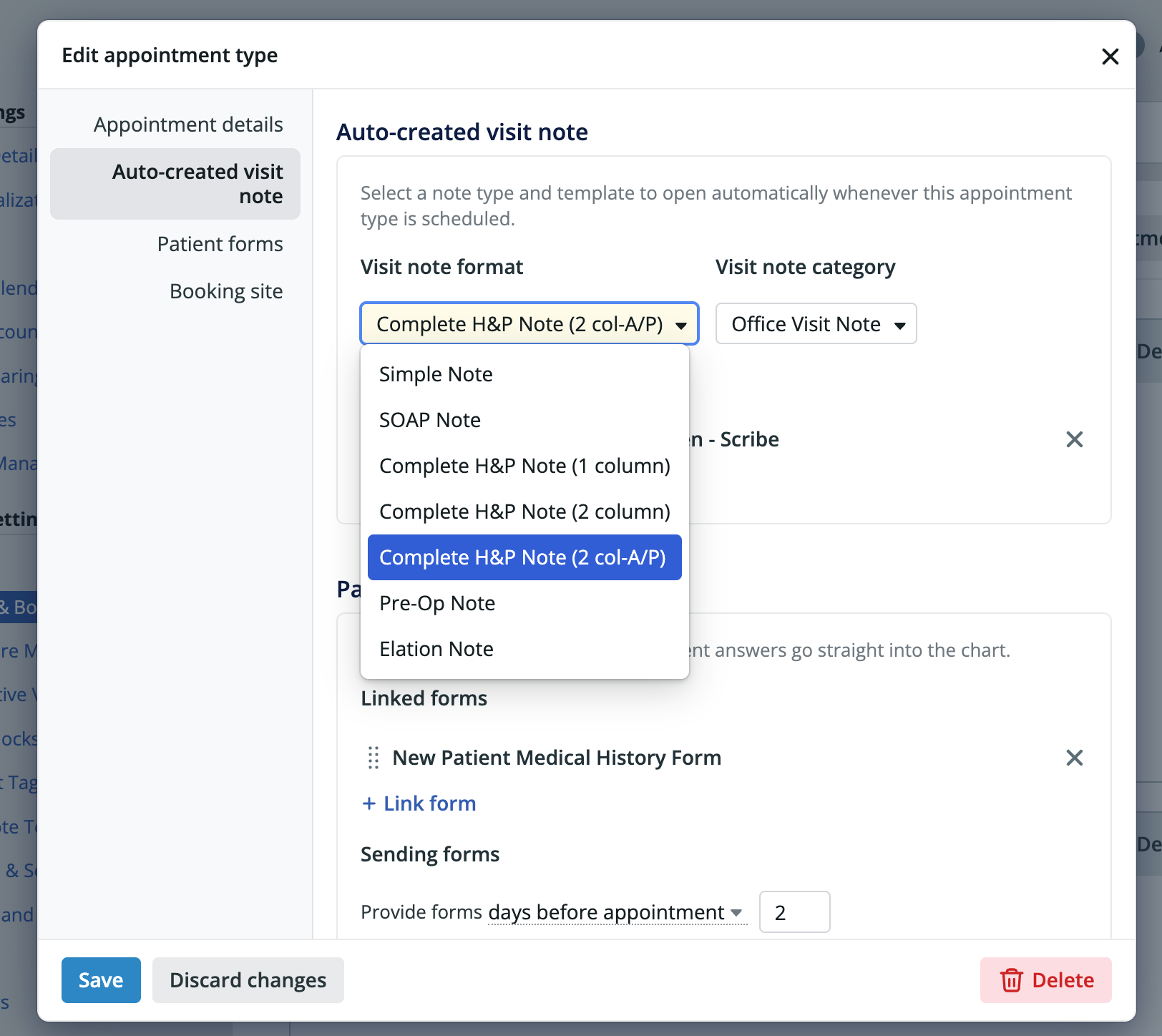Click the New Patient Medical History Form name

click(557, 758)
